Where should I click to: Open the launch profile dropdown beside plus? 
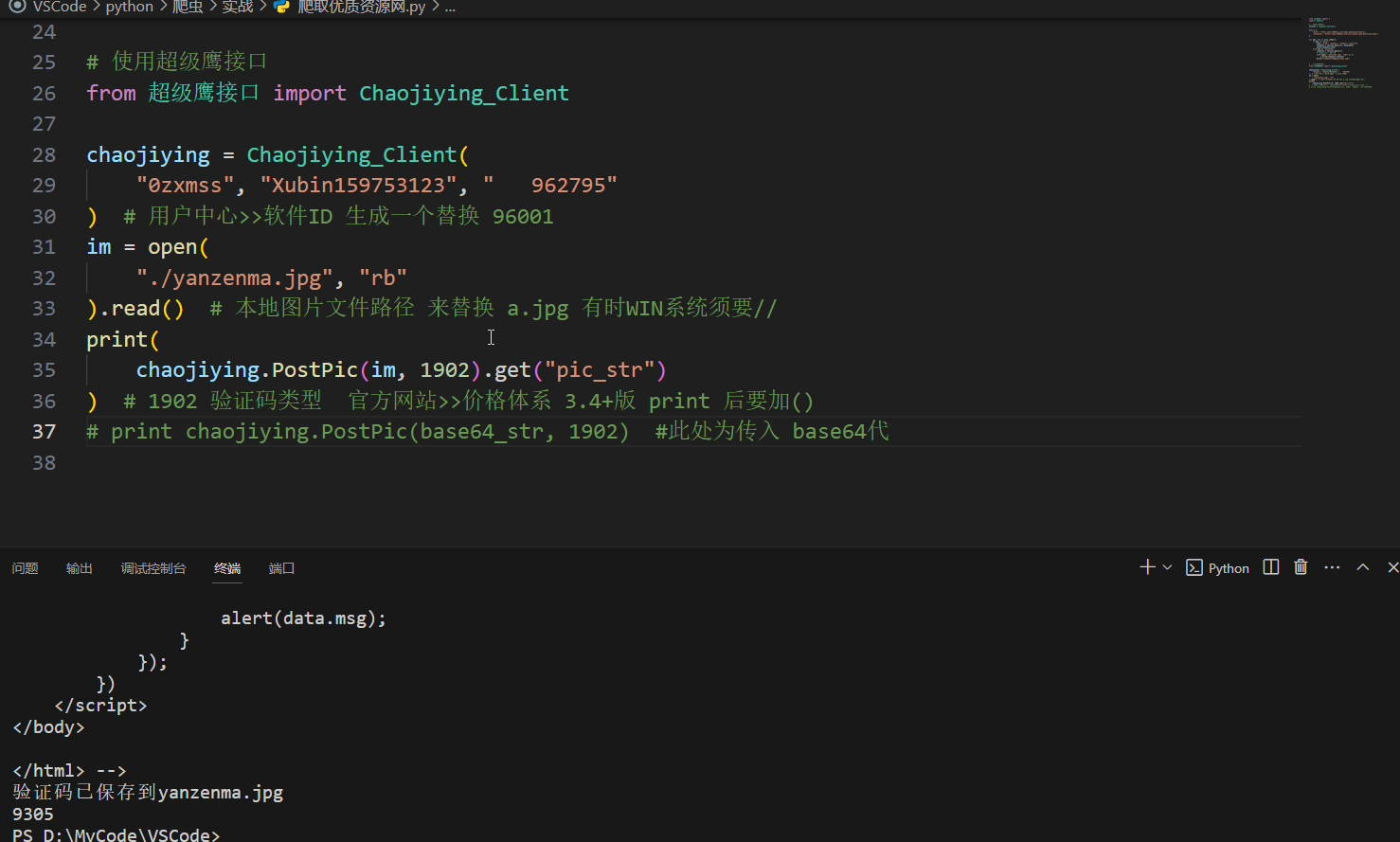[1167, 567]
